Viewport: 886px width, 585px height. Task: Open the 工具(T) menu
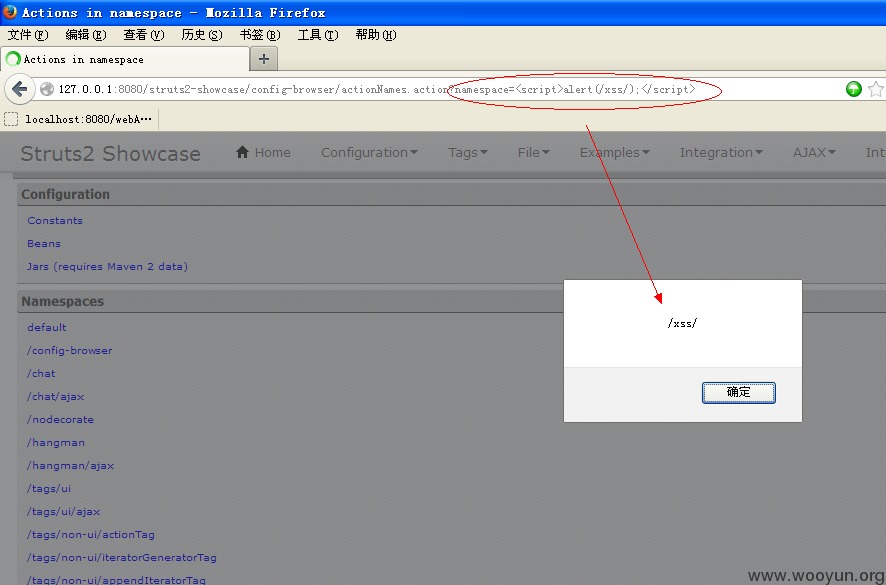click(x=318, y=35)
